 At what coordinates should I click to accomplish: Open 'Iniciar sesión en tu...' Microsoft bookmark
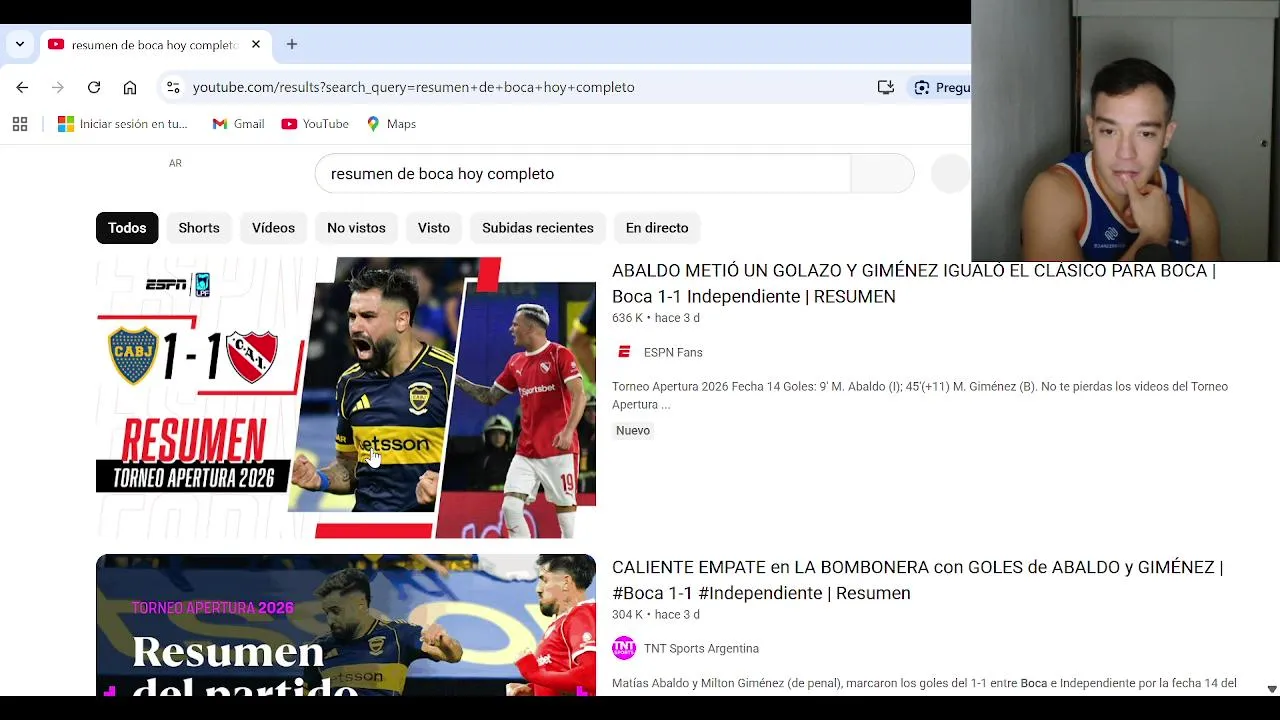click(123, 124)
